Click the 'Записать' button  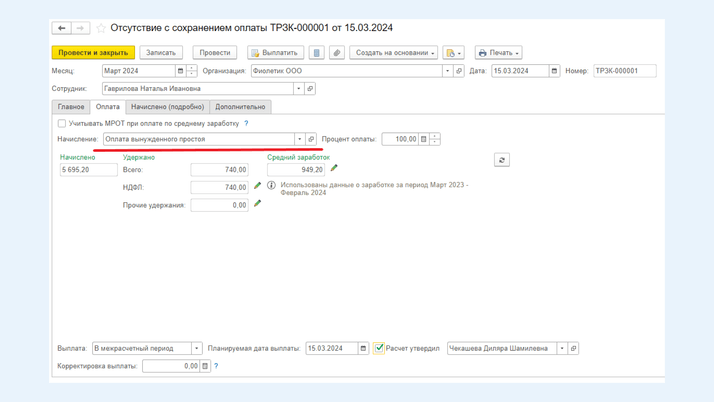point(161,53)
